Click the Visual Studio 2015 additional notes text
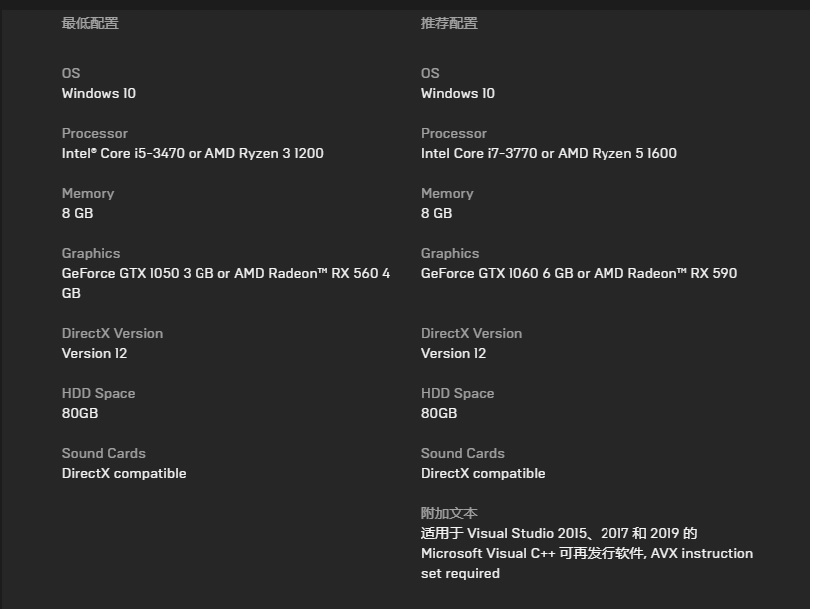 (587, 553)
